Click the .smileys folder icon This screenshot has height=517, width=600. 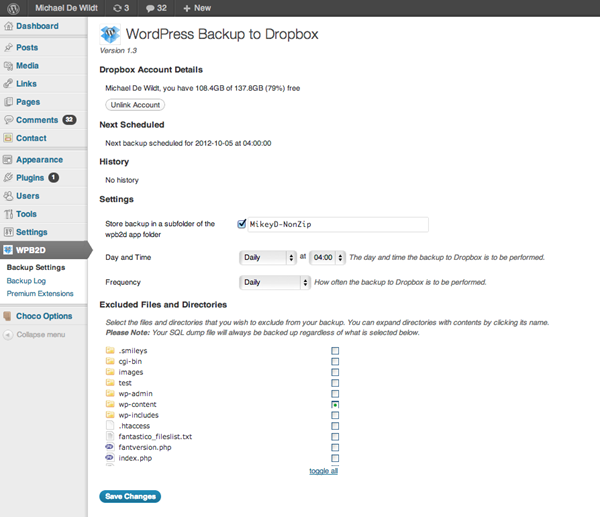(110, 350)
